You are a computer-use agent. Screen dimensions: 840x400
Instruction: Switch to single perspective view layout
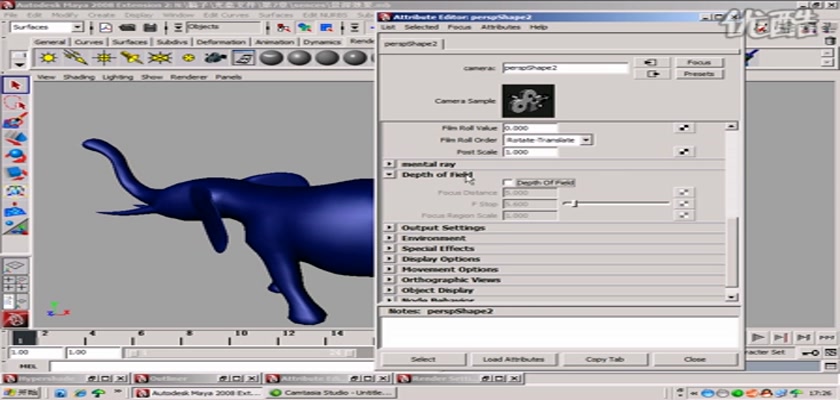click(16, 266)
